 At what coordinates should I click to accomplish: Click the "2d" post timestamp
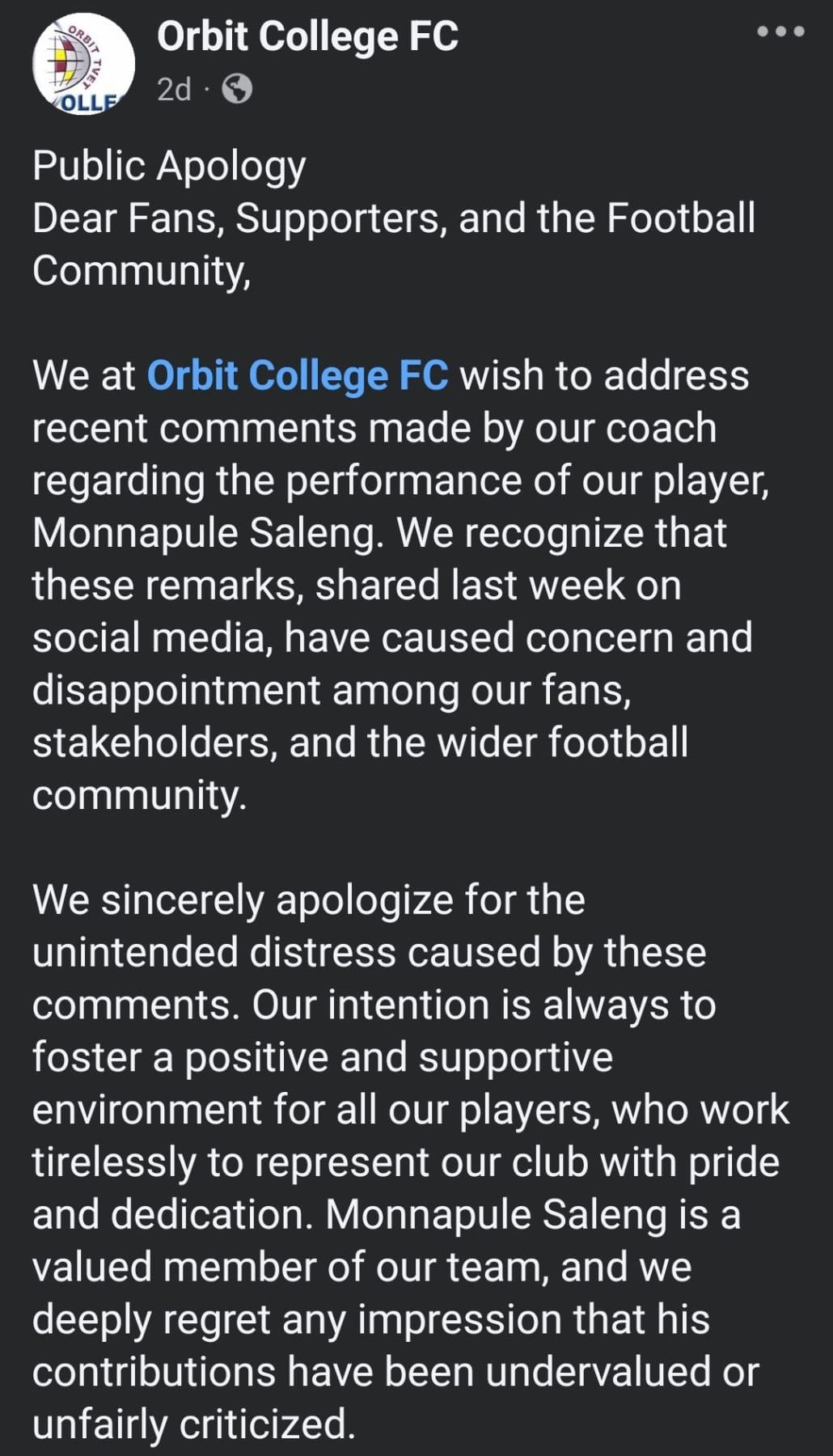174,89
